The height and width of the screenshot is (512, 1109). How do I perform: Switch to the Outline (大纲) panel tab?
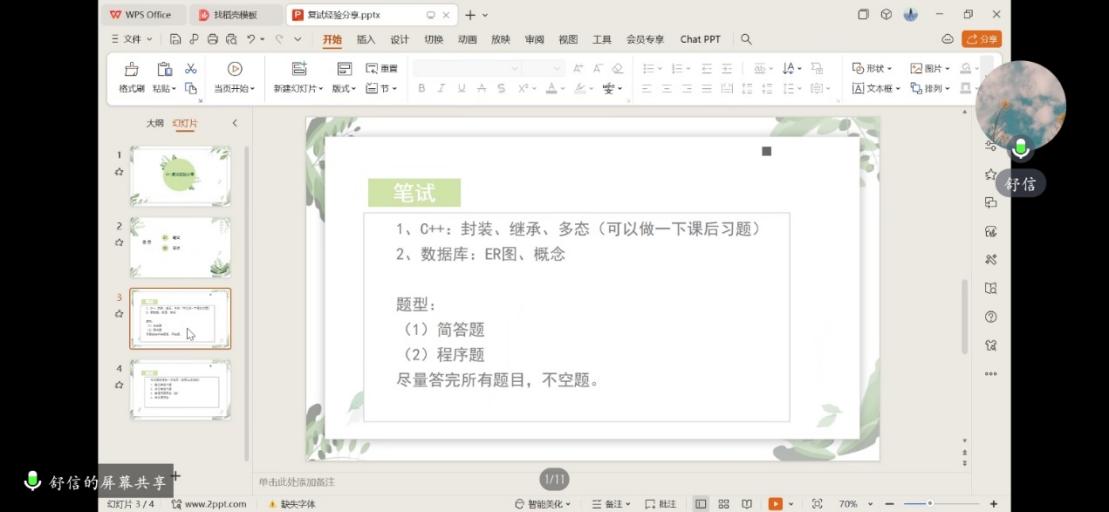point(155,123)
